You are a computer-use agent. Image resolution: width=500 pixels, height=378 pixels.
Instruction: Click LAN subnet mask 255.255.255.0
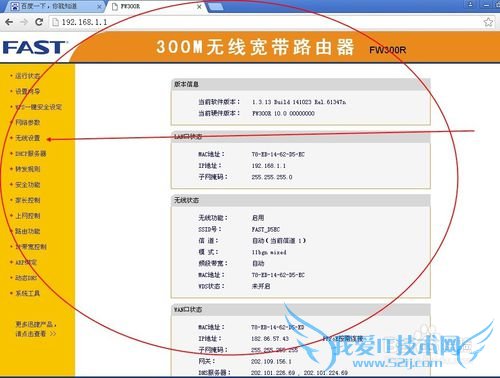pyautogui.click(x=272, y=177)
